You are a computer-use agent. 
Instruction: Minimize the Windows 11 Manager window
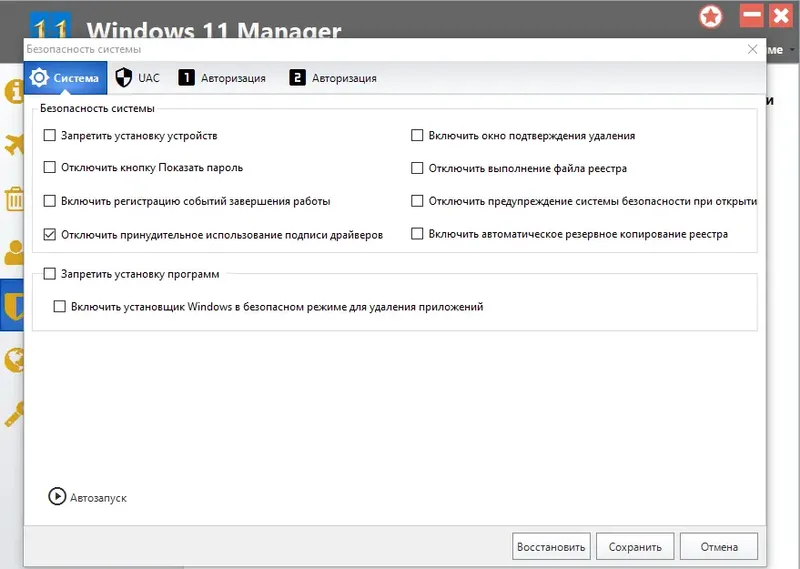pyautogui.click(x=752, y=16)
